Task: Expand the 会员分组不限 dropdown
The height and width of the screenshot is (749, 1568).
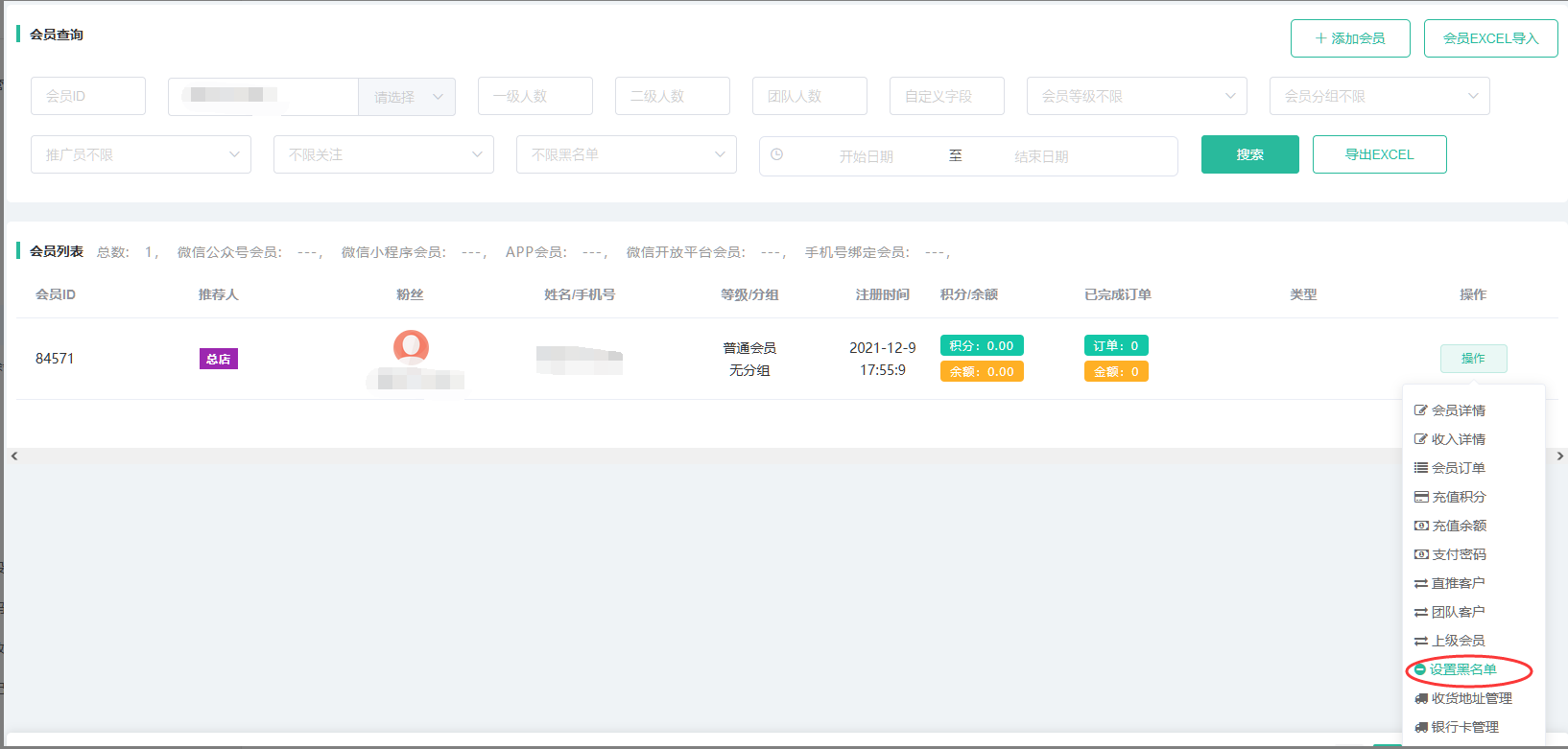Action: click(1378, 97)
